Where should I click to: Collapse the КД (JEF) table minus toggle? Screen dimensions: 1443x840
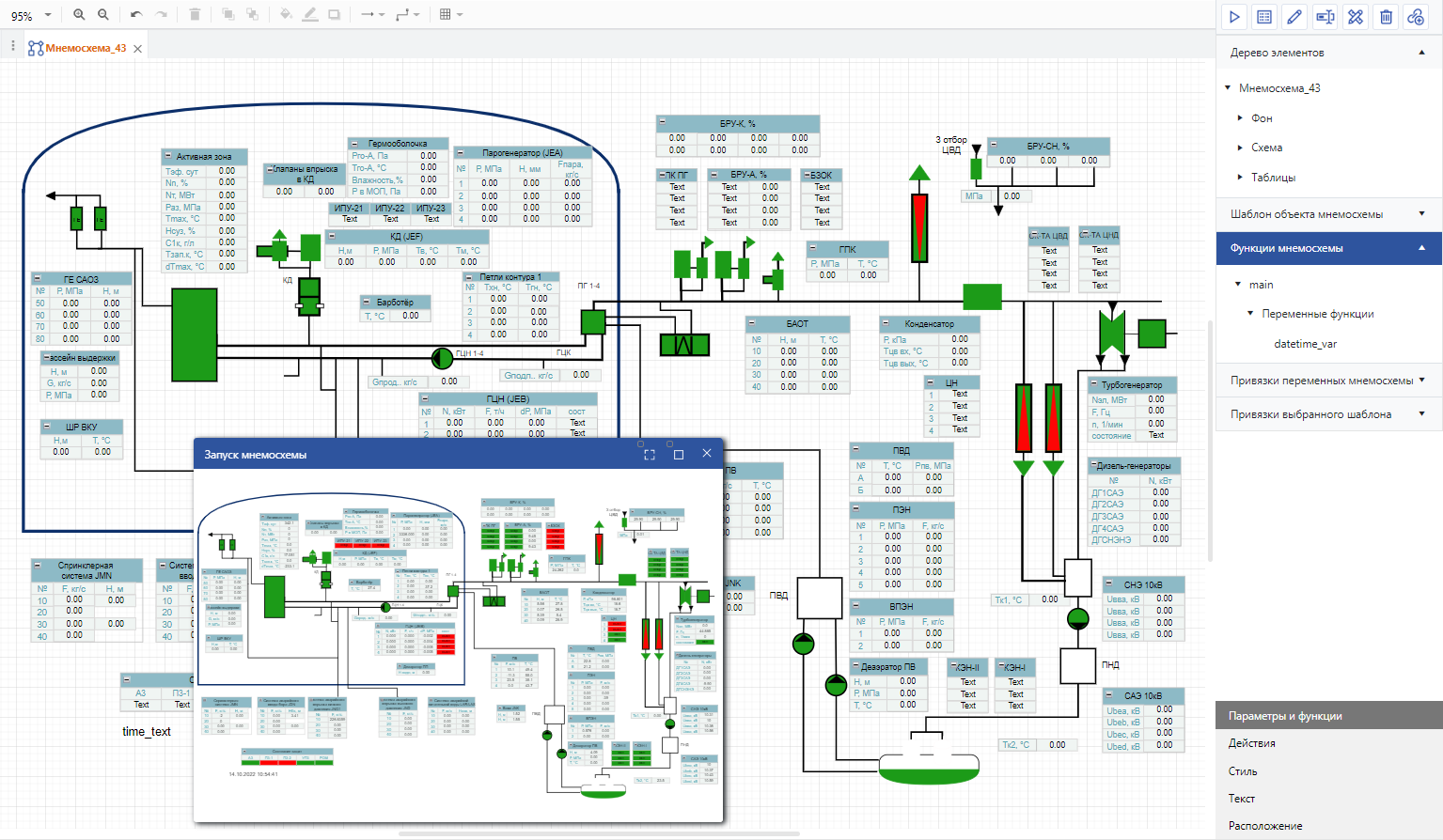click(x=332, y=236)
